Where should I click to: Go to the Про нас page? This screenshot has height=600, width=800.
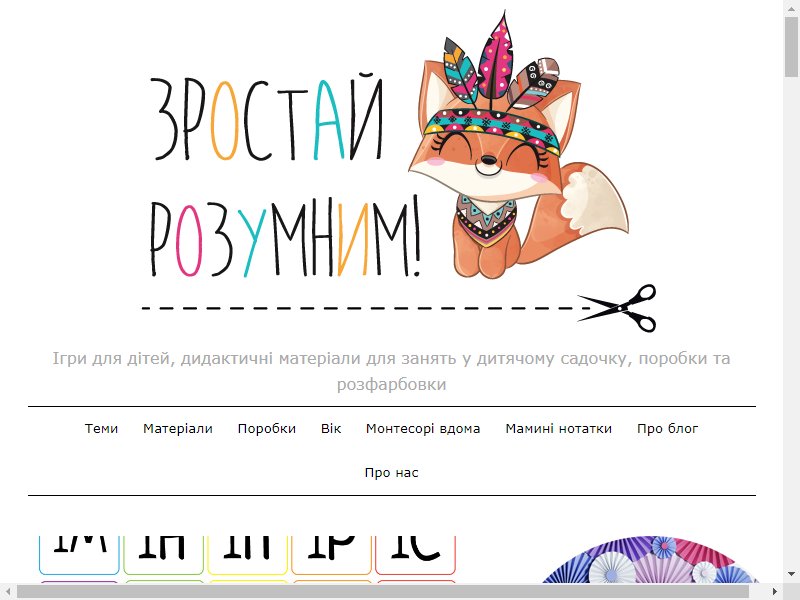[x=391, y=473]
